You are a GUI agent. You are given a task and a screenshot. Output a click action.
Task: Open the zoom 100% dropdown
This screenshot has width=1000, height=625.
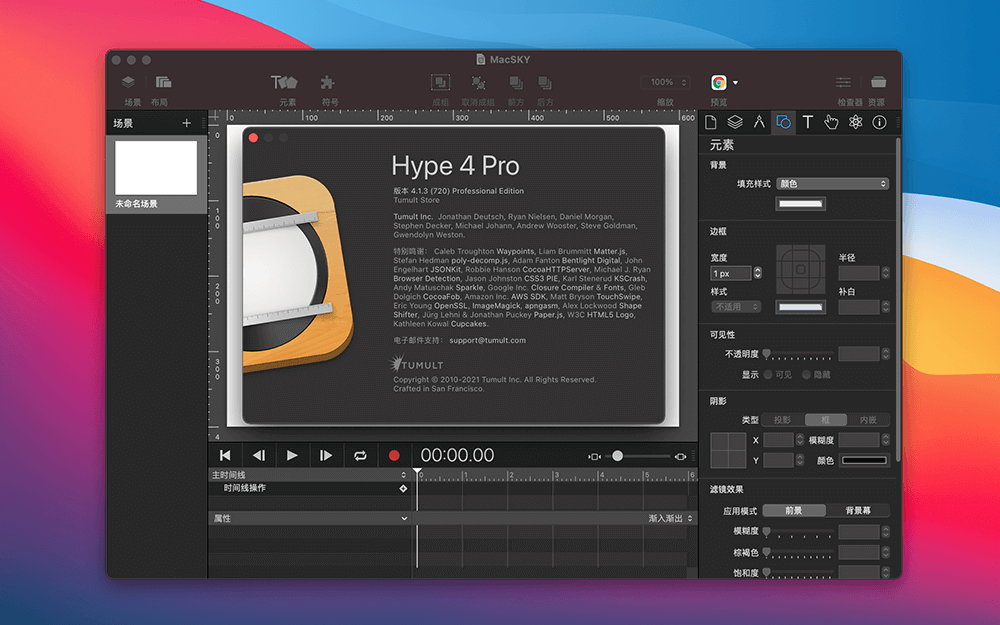pos(665,82)
